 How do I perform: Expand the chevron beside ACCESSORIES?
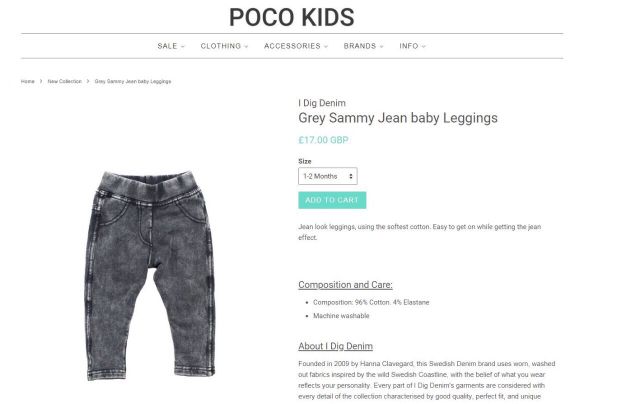tap(326, 46)
